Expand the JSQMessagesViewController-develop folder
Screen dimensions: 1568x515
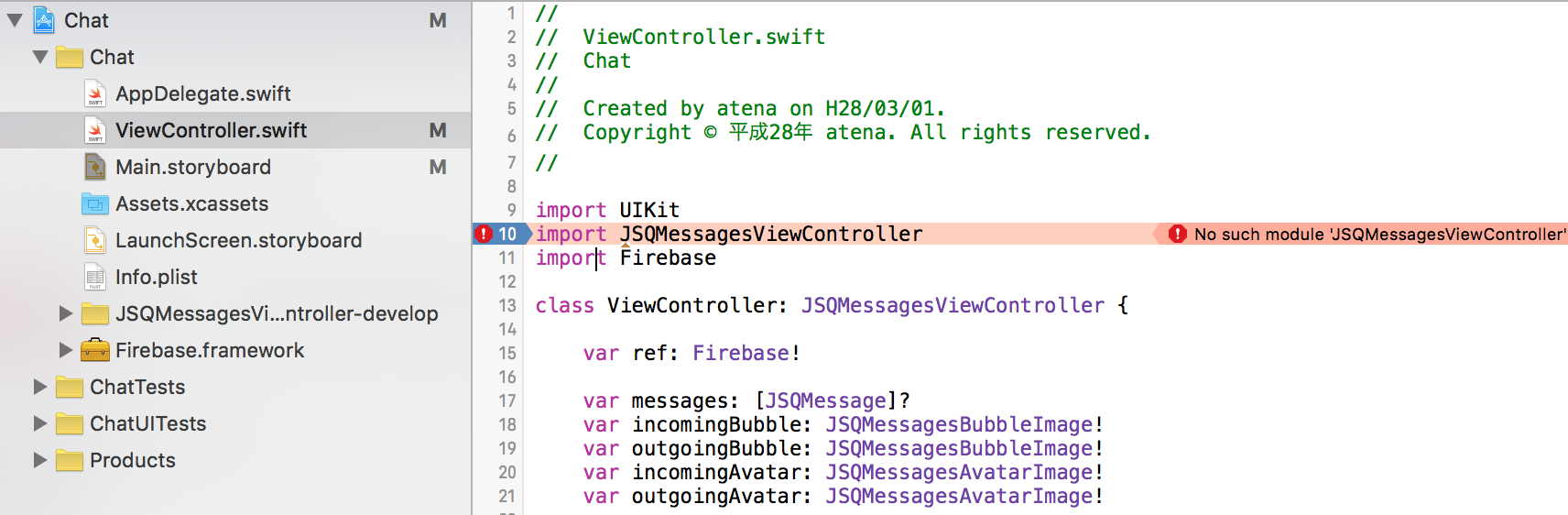[x=66, y=313]
